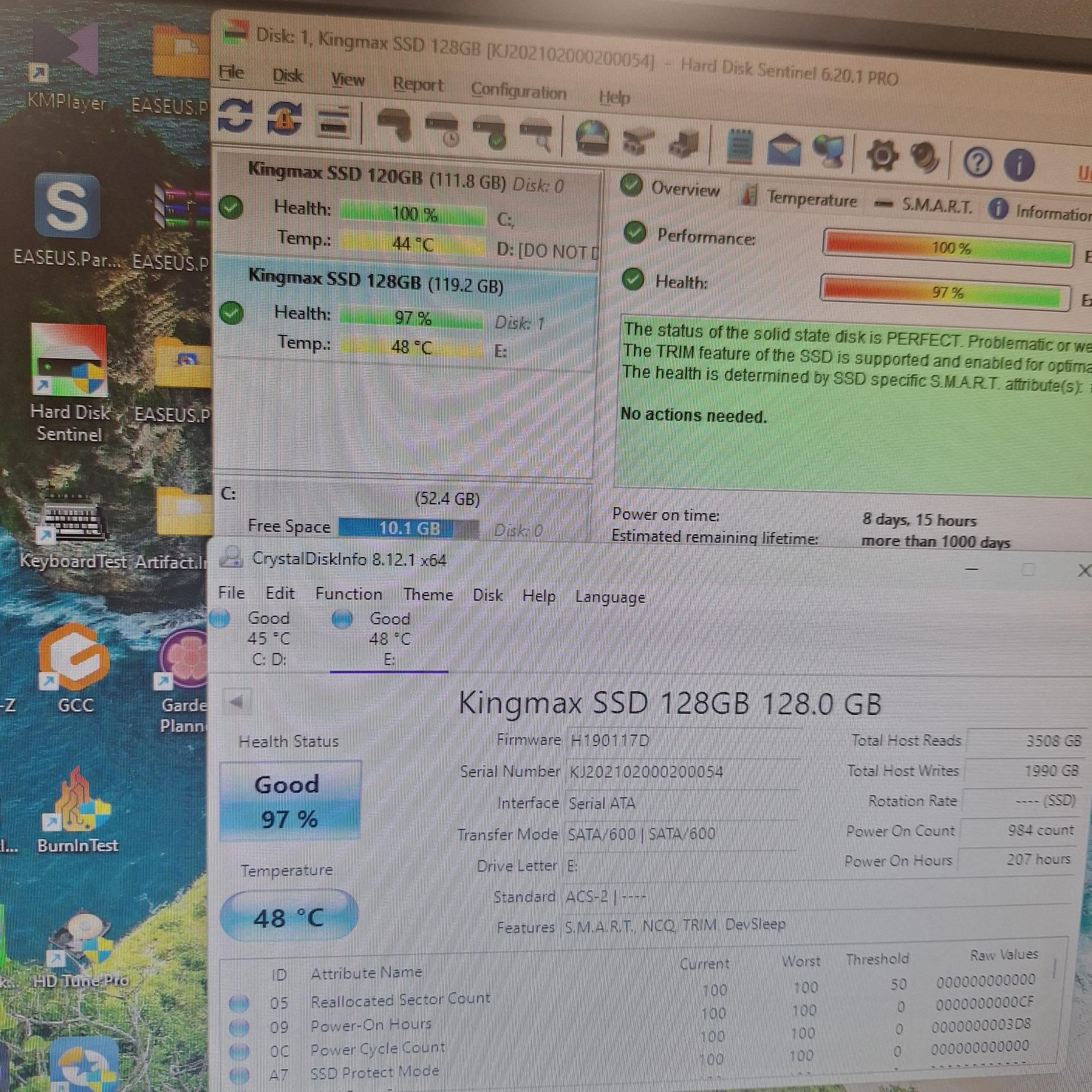Click the 48 °C temperature button
The width and height of the screenshot is (1092, 1092).
coord(289,917)
